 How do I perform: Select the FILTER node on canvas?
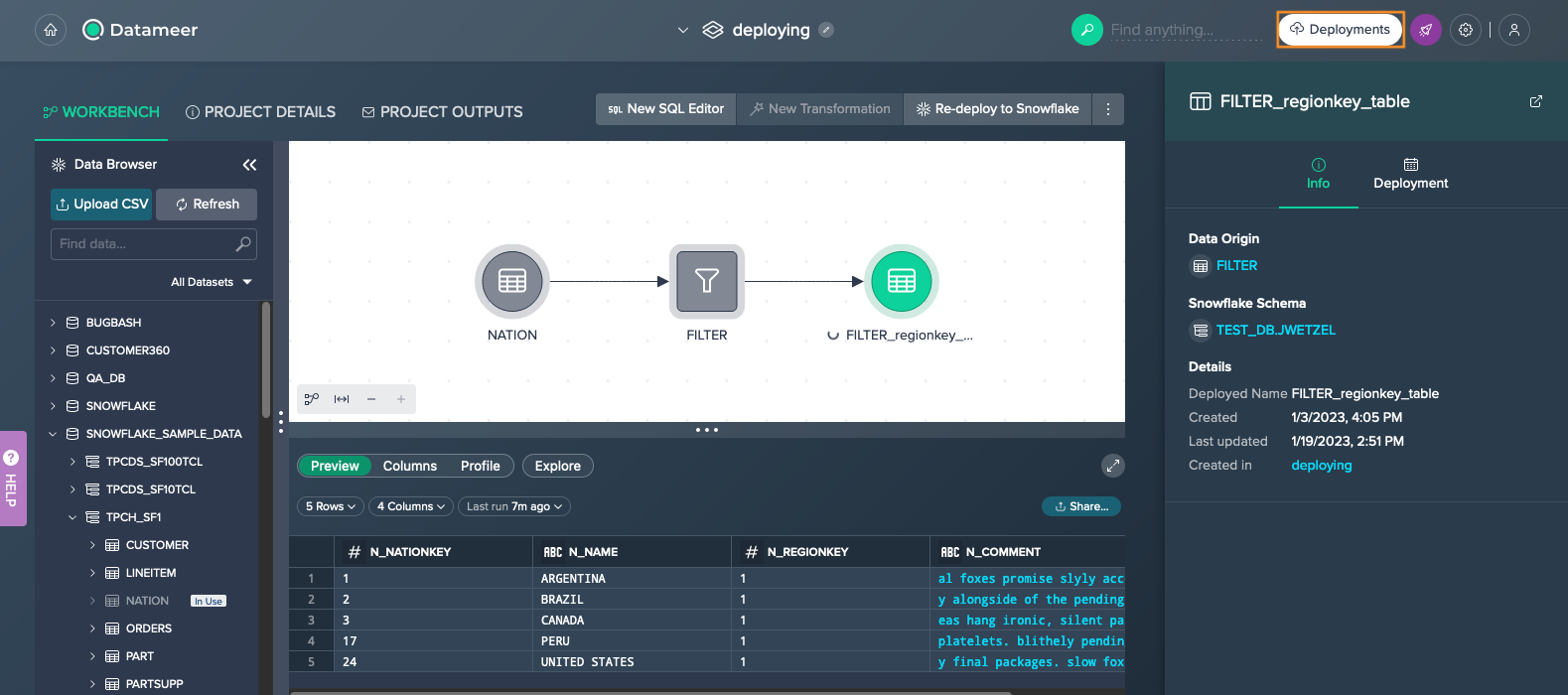coord(707,281)
